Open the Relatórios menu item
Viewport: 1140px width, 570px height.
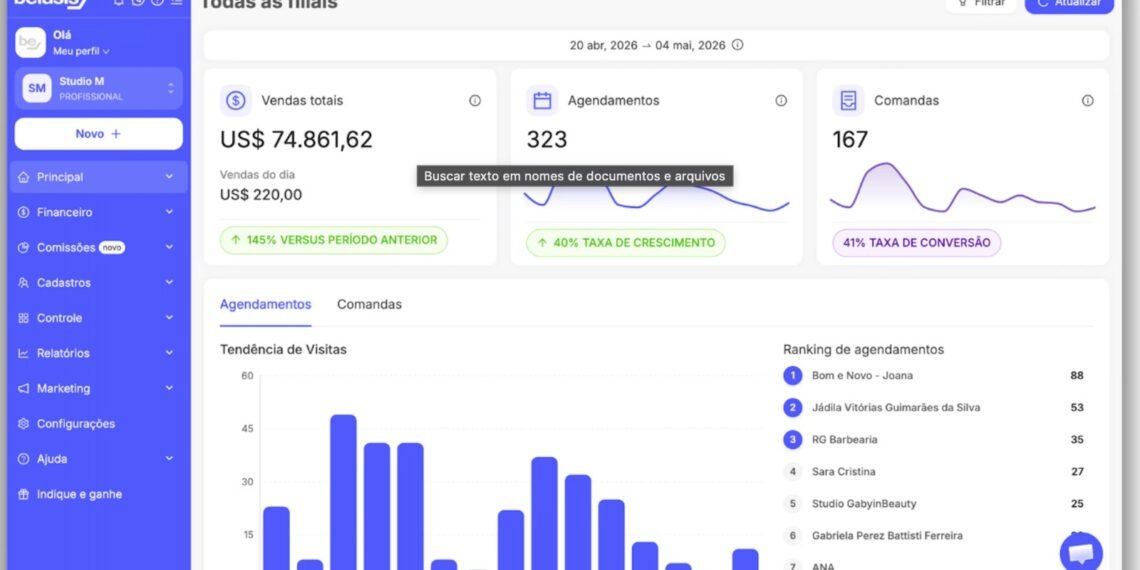coord(98,353)
